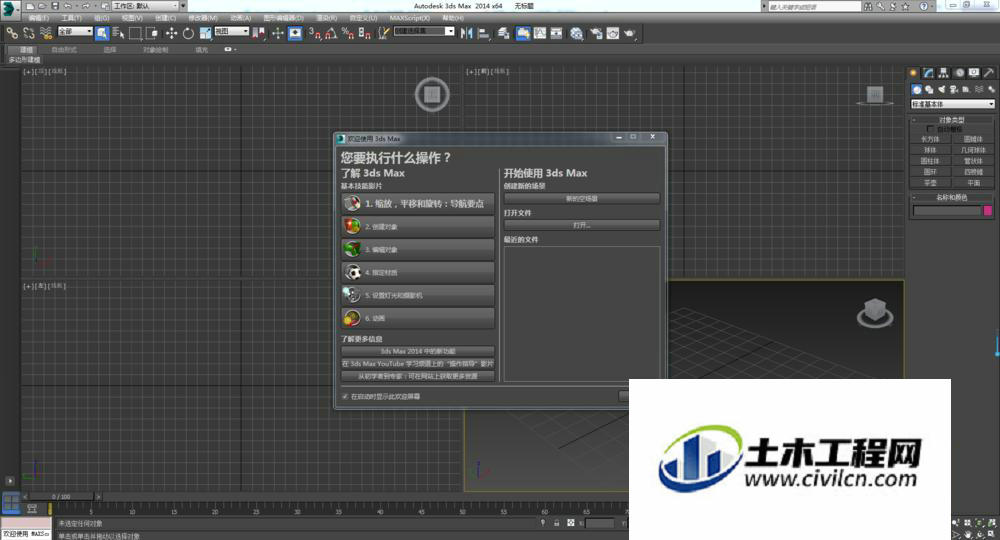Activate the Select Object tool
The image size is (1000, 540).
click(x=102, y=33)
